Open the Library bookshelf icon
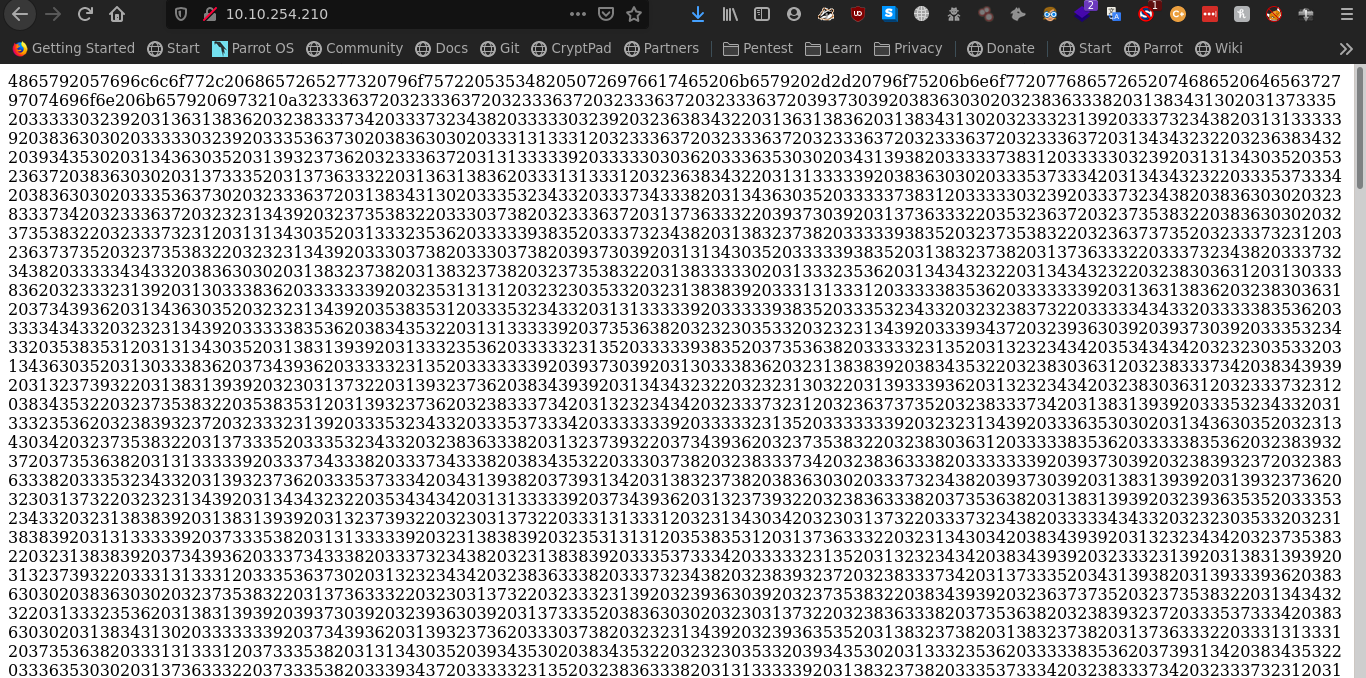1366x678 pixels. [x=730, y=14]
